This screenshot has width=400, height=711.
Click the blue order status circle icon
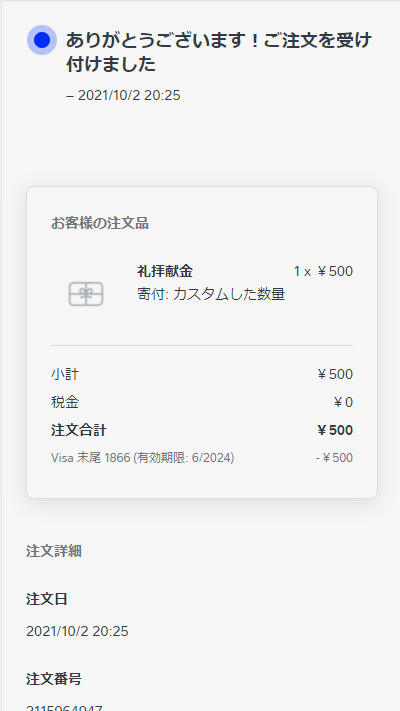(x=42, y=40)
